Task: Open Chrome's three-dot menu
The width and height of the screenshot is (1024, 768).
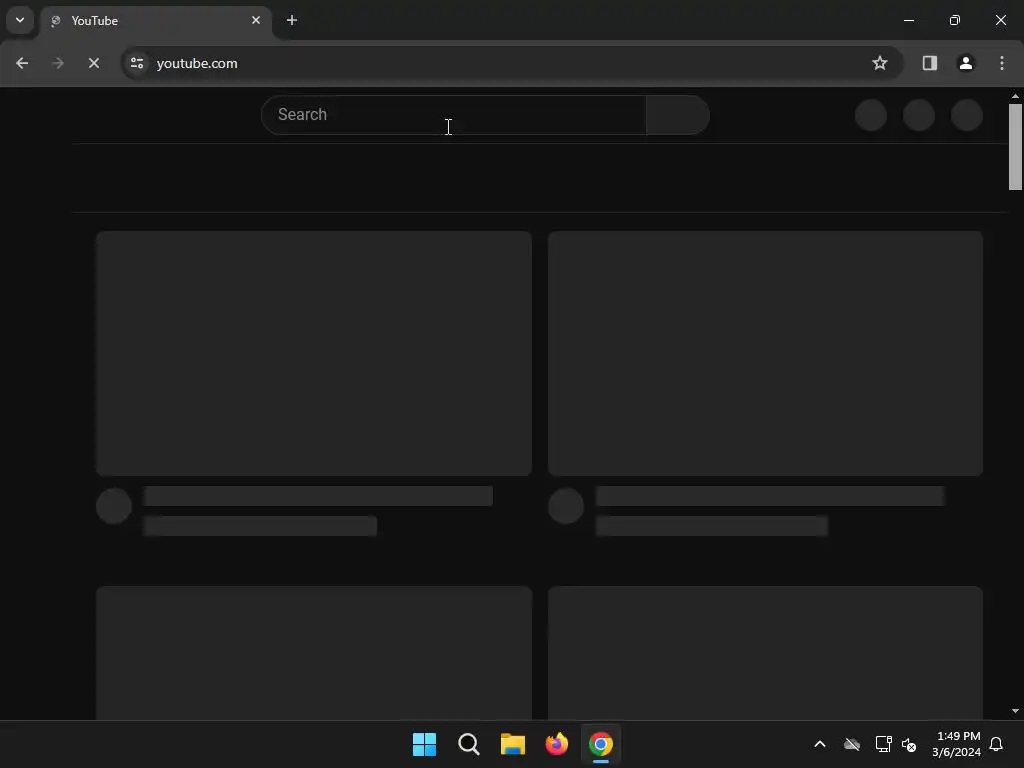Action: pyautogui.click(x=1001, y=63)
